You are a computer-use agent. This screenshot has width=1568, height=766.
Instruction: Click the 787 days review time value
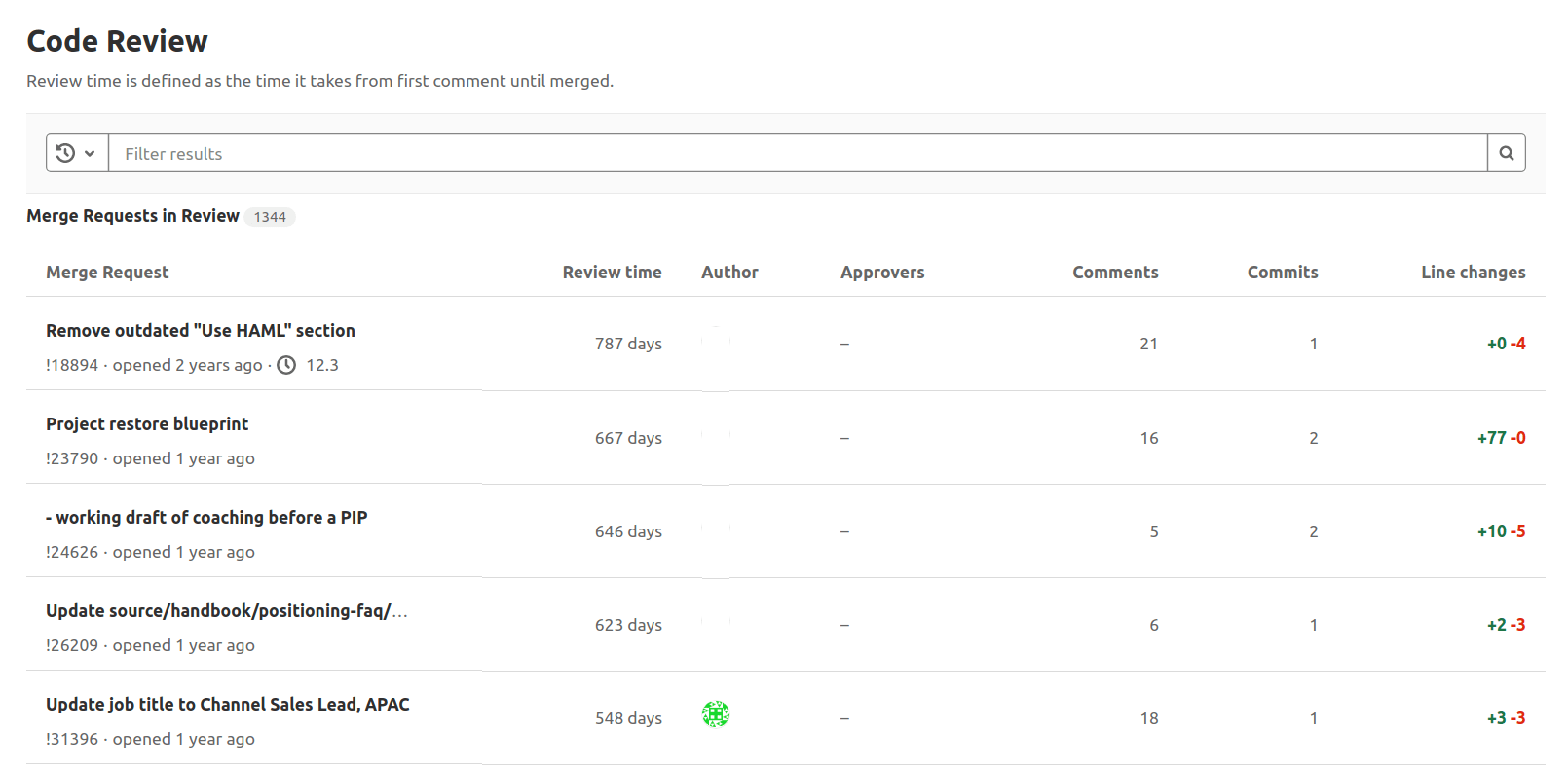pyautogui.click(x=628, y=344)
